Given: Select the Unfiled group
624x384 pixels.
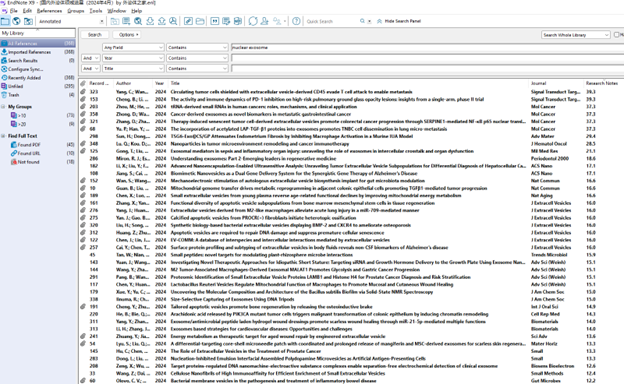Looking at the screenshot, I should [38, 86].
